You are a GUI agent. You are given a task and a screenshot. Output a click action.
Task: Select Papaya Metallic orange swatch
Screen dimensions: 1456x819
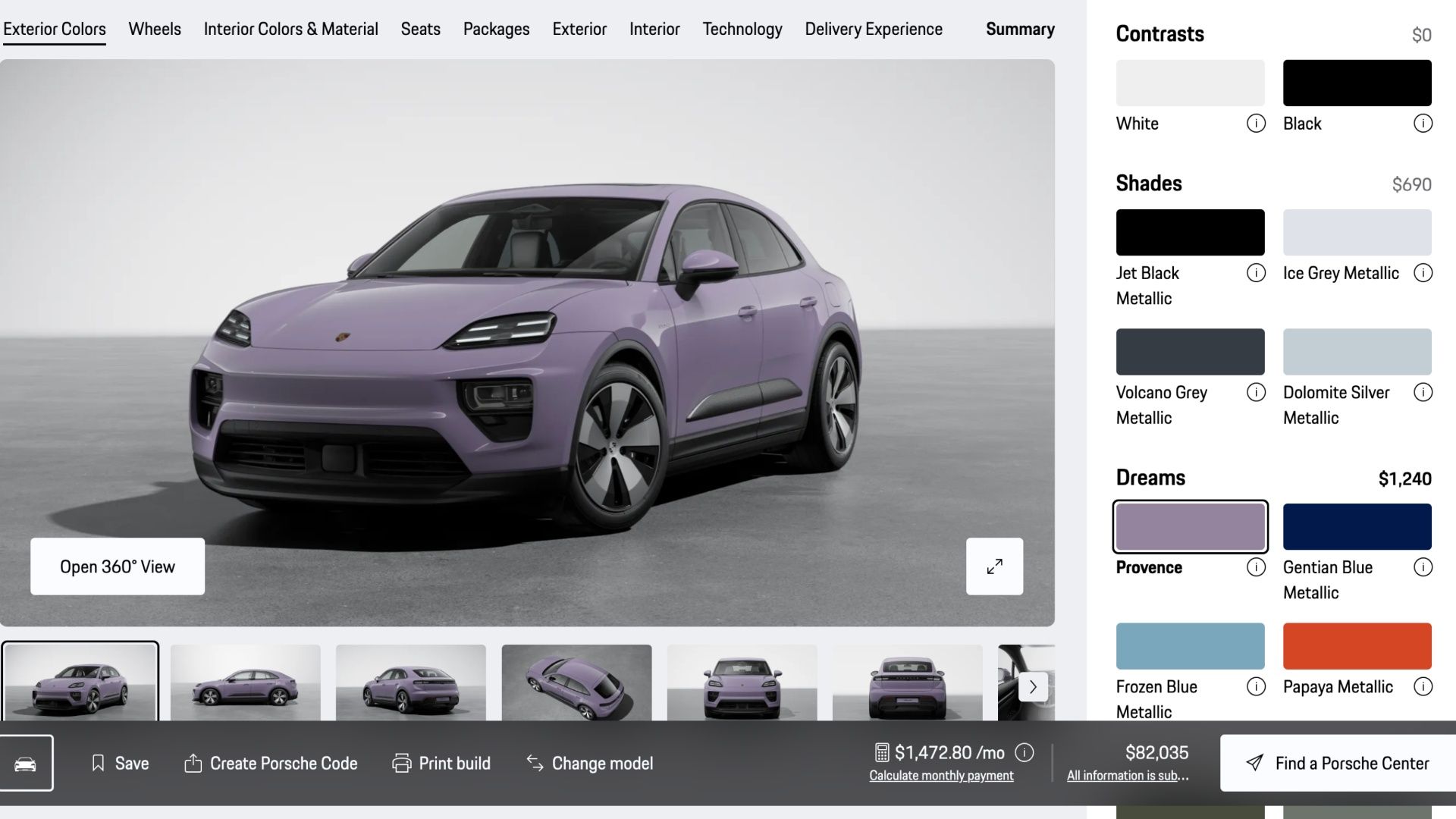1357,646
